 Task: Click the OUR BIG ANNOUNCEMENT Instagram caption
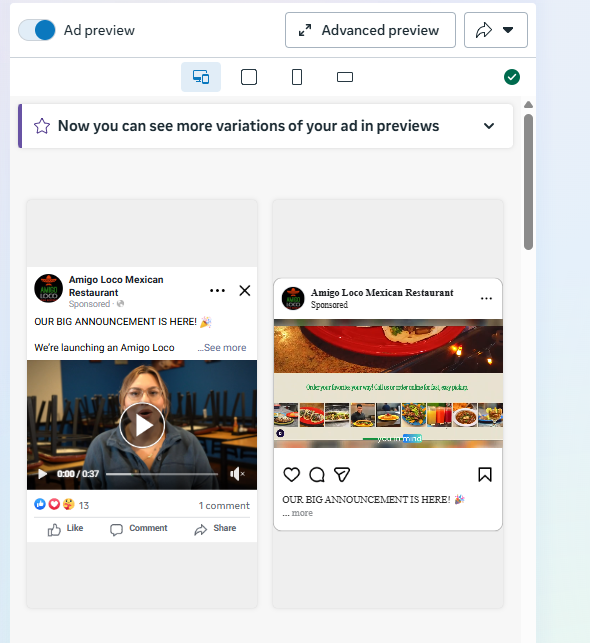tap(373, 499)
